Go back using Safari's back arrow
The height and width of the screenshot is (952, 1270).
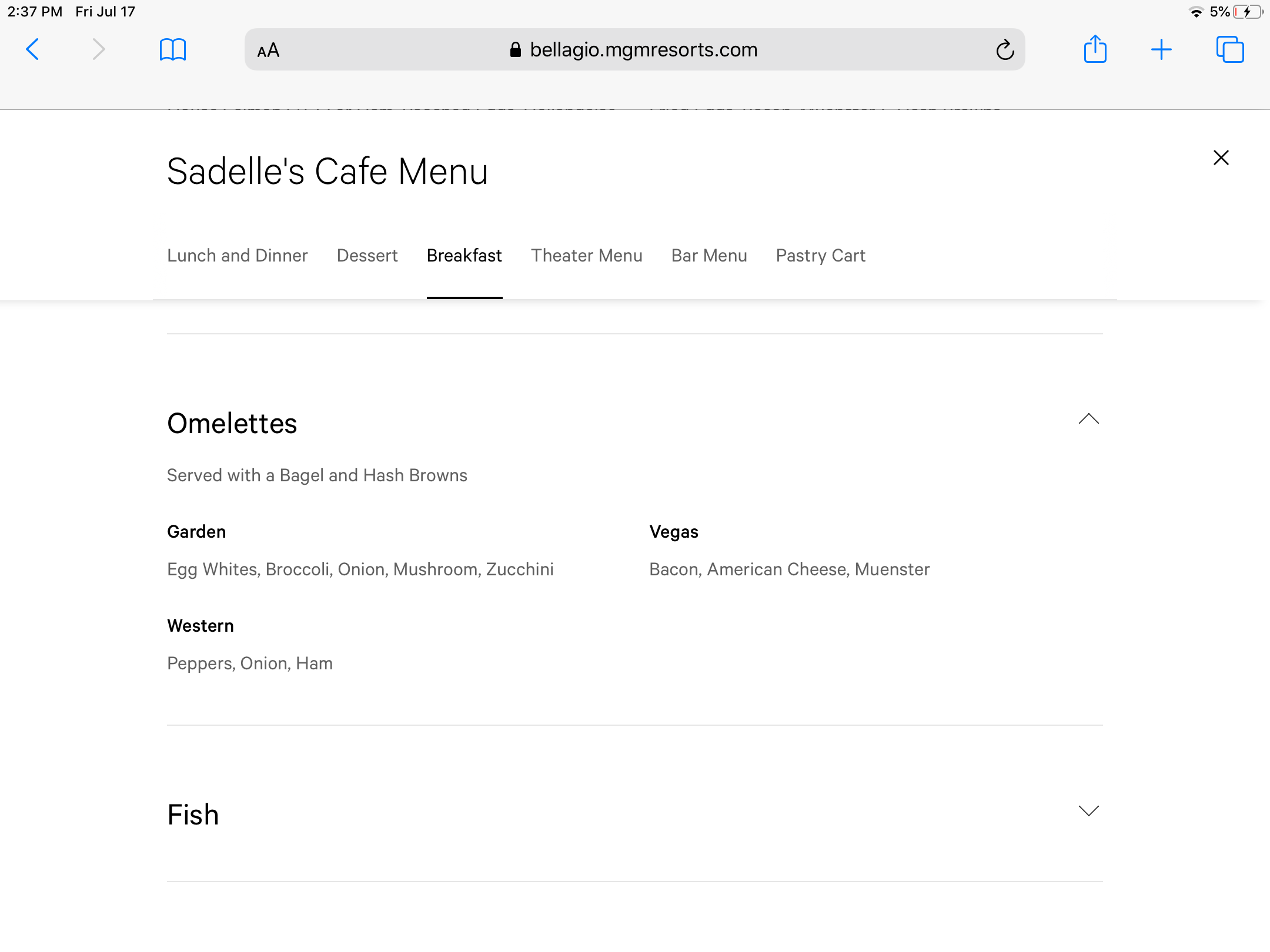tap(33, 50)
